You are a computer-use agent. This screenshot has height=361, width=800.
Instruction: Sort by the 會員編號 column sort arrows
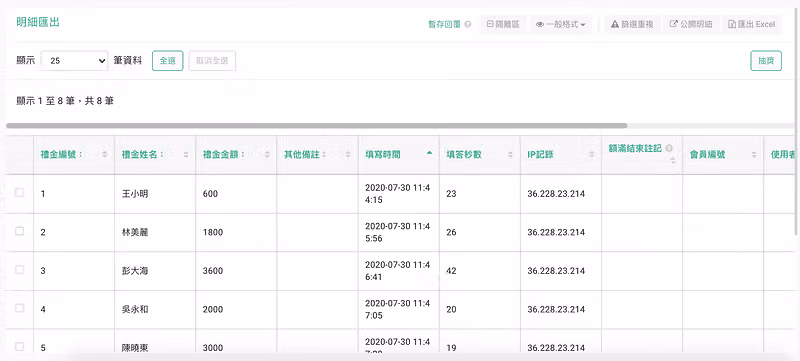pos(754,154)
